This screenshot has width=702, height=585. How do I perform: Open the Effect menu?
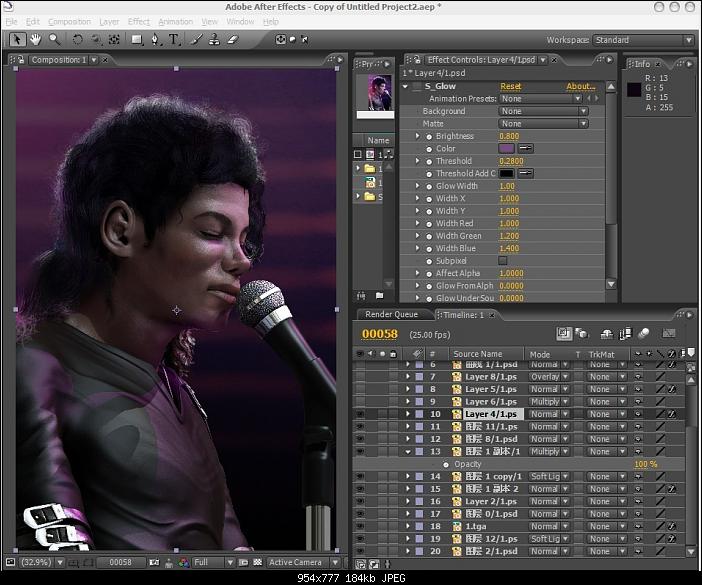139,21
